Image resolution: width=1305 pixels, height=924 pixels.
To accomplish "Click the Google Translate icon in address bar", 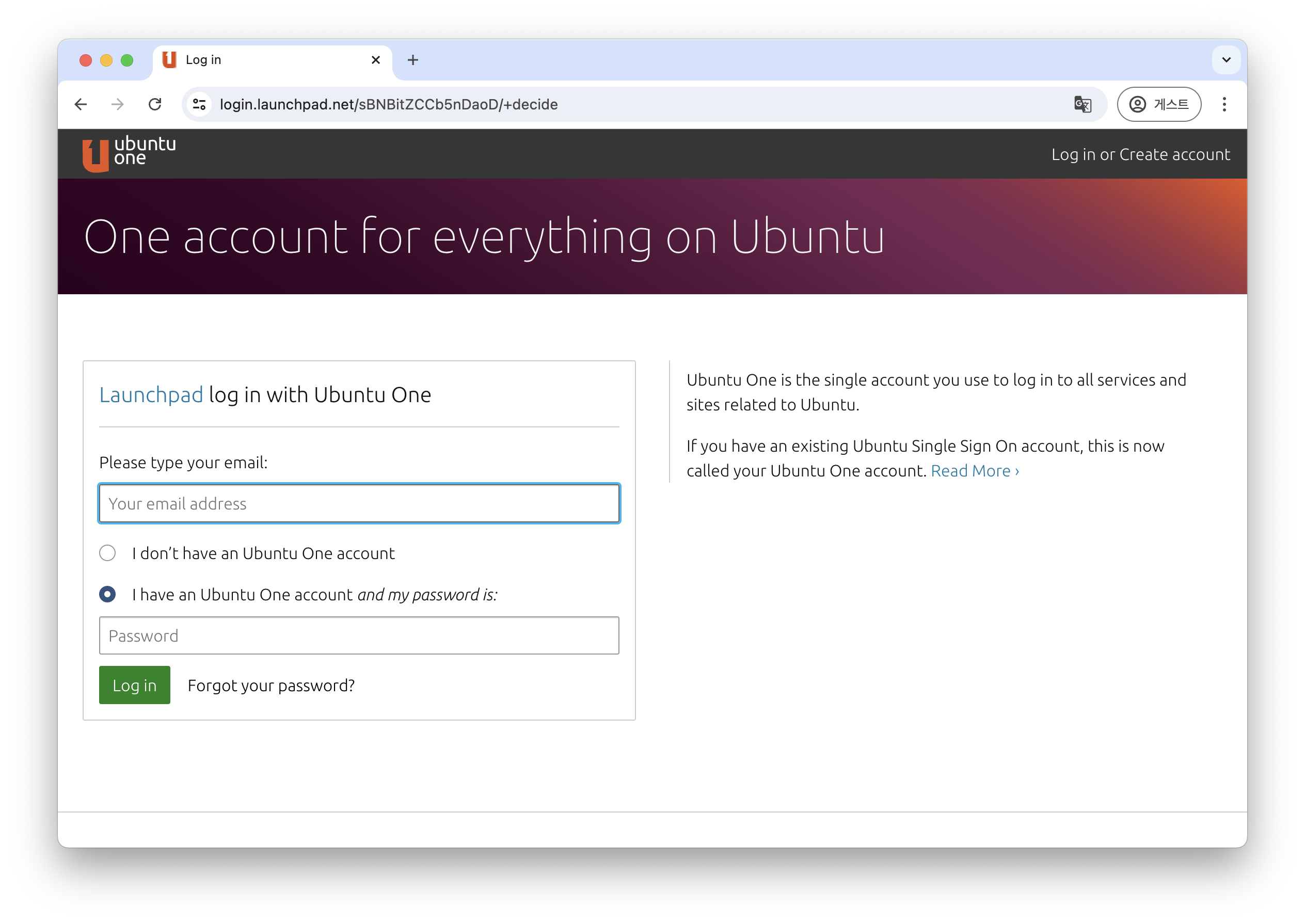I will pyautogui.click(x=1082, y=104).
